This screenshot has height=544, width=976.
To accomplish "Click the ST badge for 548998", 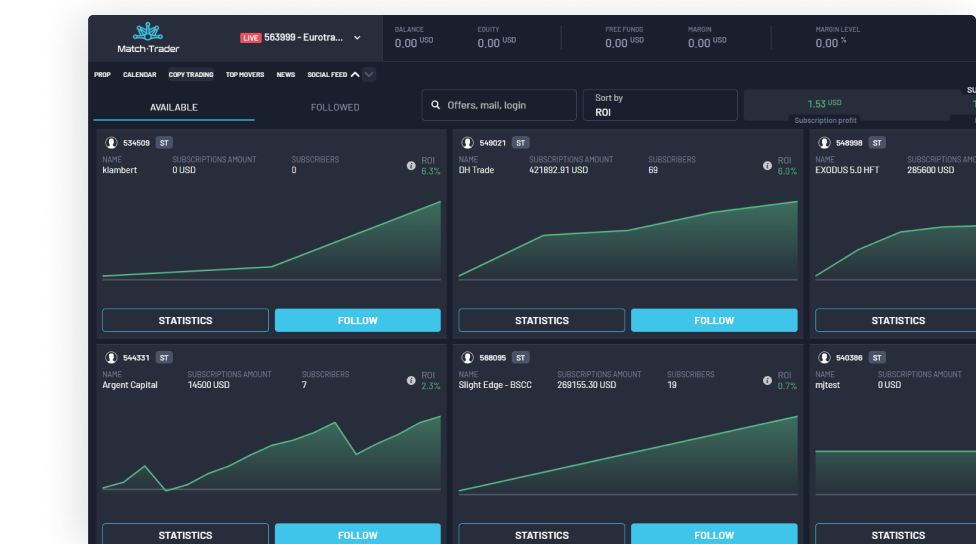I will 877,143.
